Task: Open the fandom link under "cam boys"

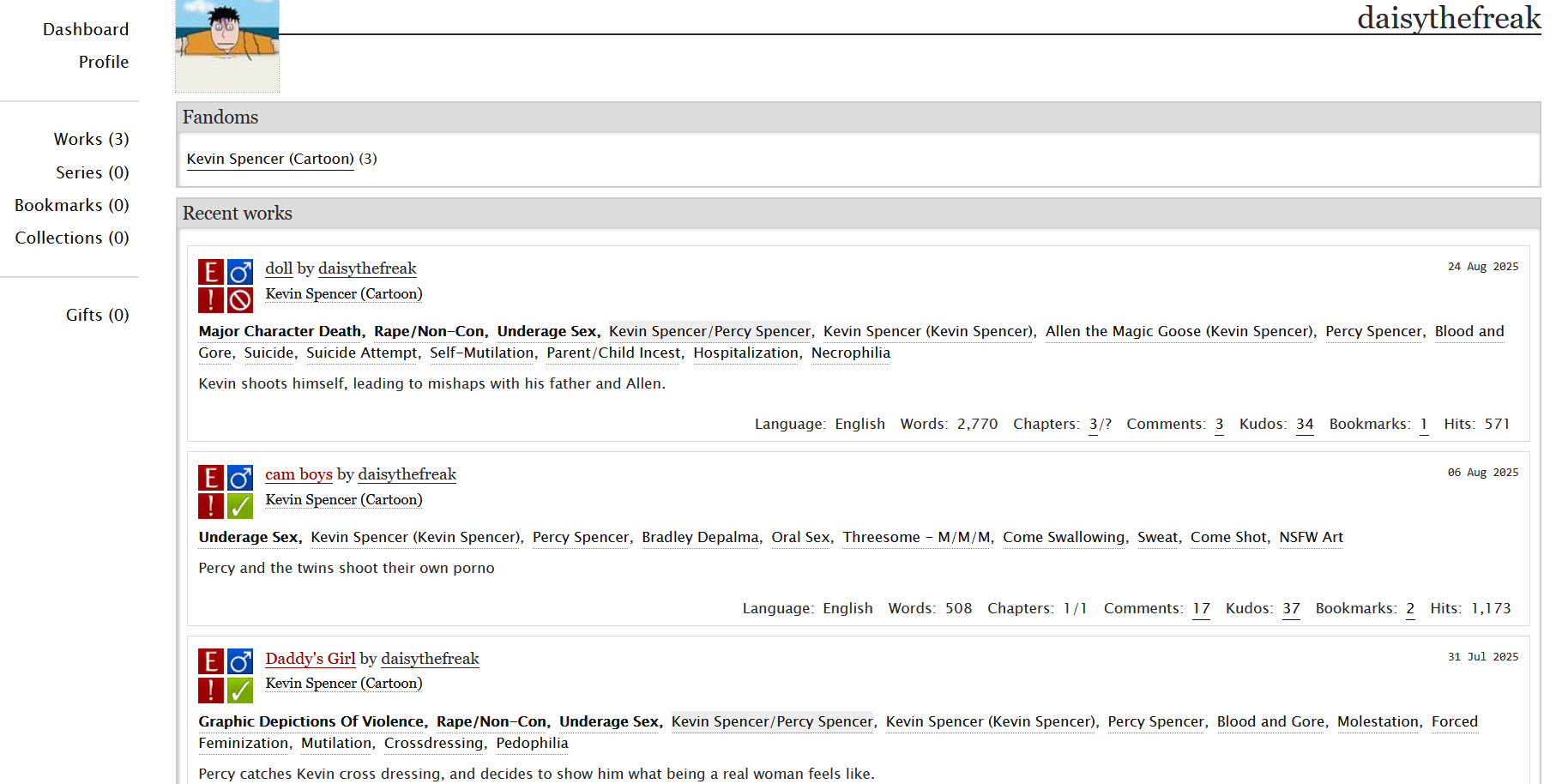Action: [344, 499]
